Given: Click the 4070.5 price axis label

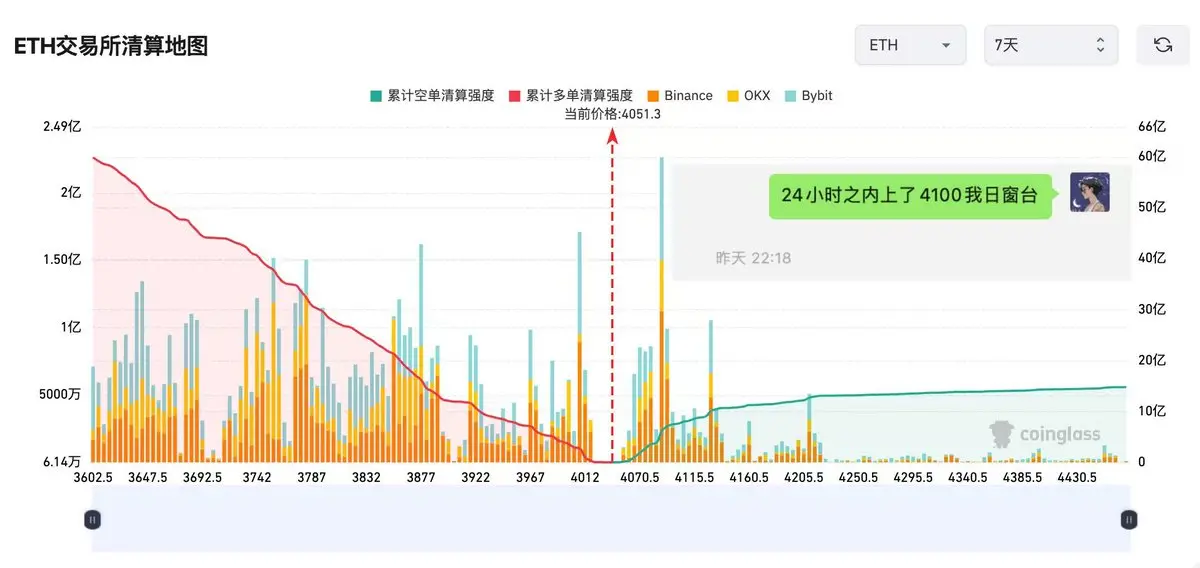Looking at the screenshot, I should 640,478.
